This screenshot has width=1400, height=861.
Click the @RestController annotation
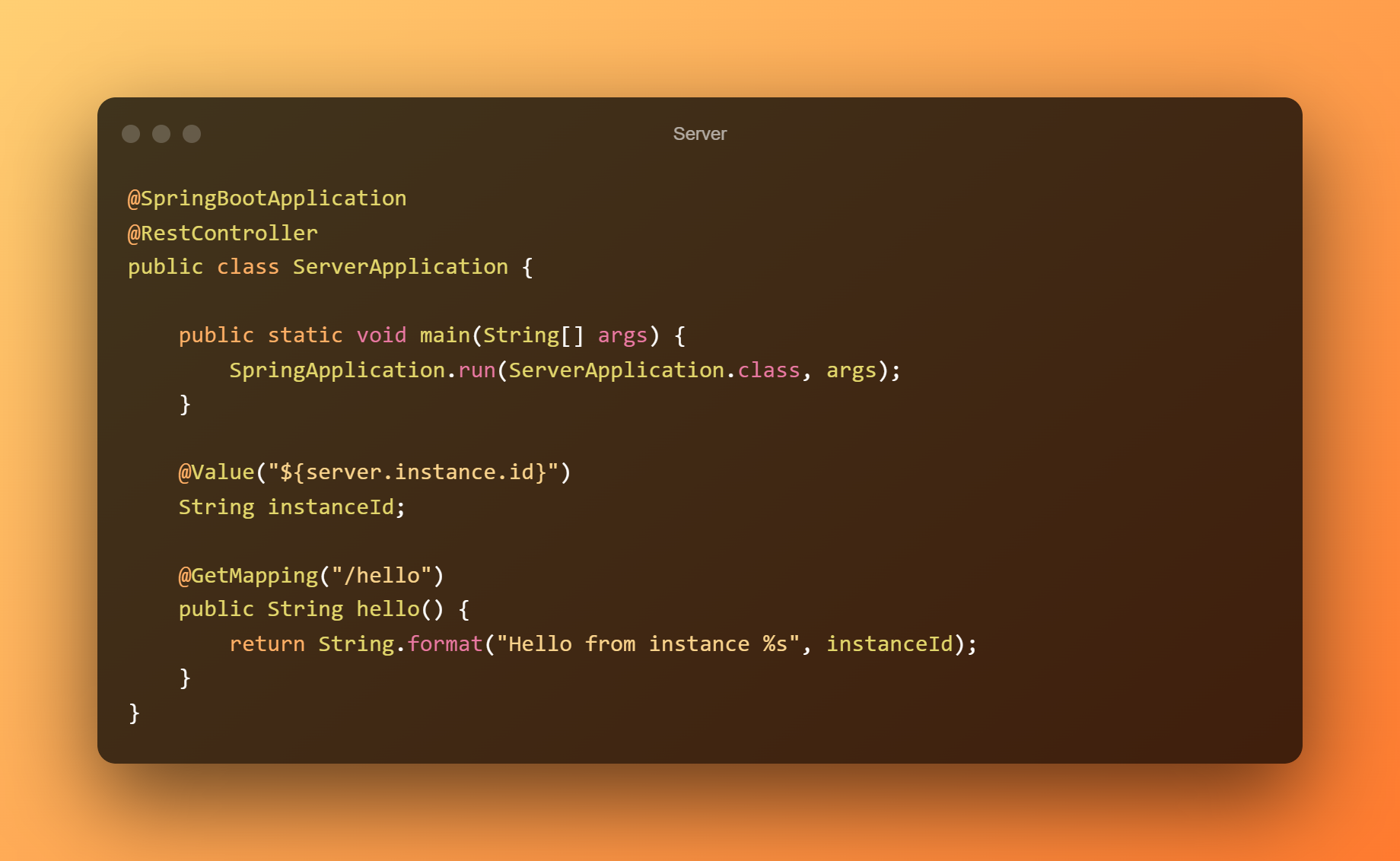point(222,234)
